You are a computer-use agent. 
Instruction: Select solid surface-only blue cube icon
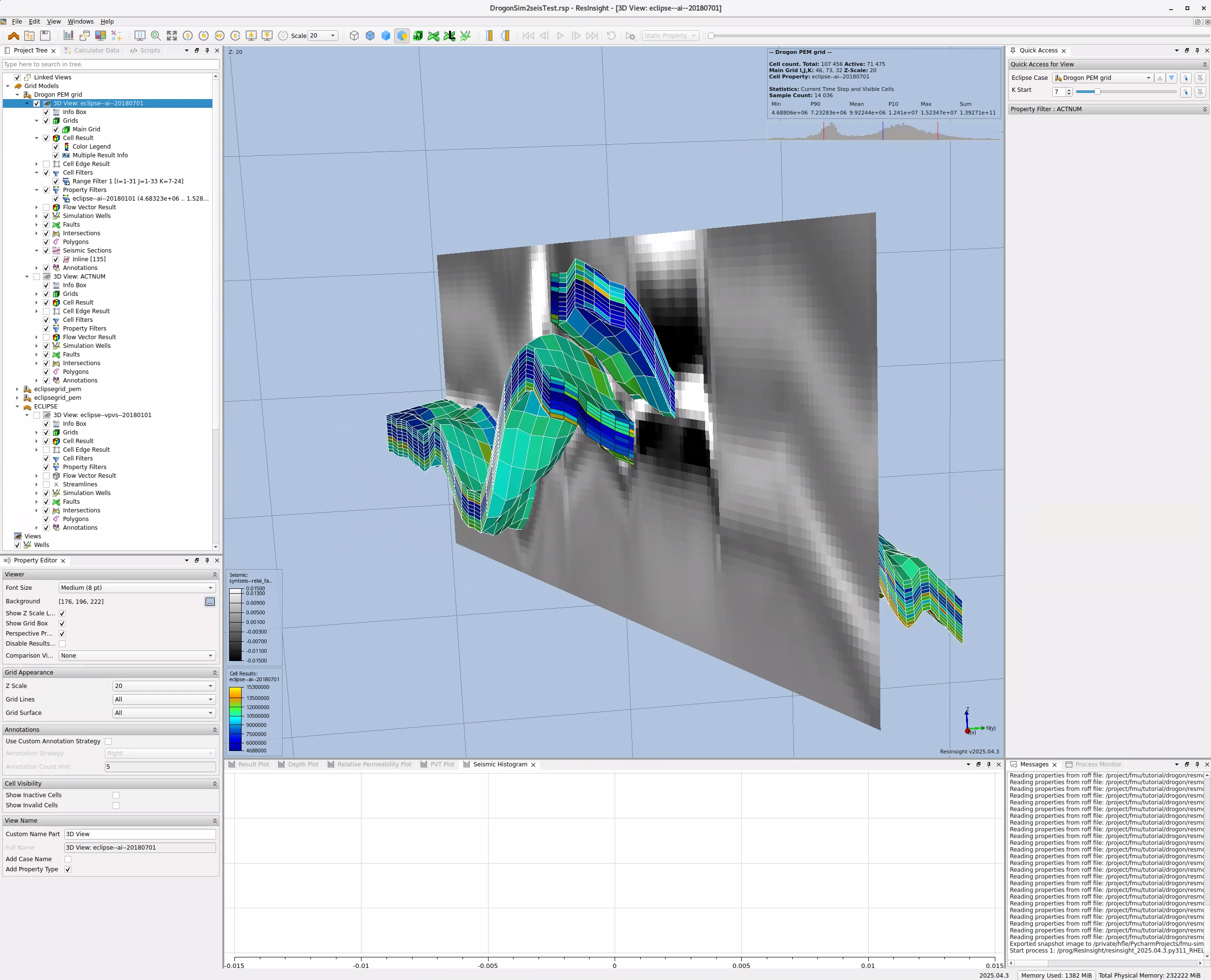[386, 36]
